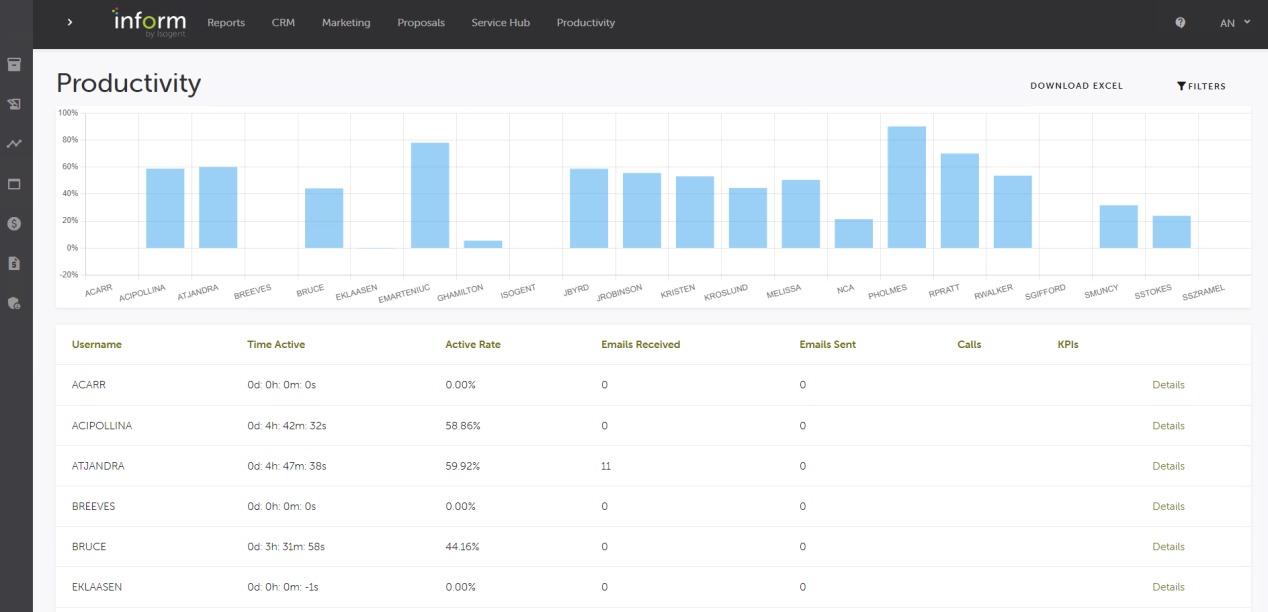The width and height of the screenshot is (1268, 612).
Task: Open the help question mark icon
Action: pos(1180,22)
